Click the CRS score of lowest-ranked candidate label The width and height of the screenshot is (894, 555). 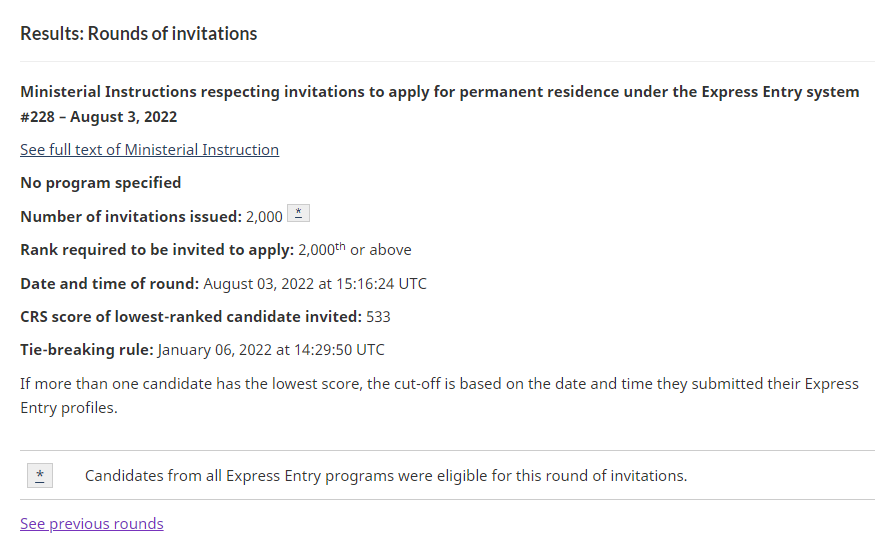click(x=191, y=317)
